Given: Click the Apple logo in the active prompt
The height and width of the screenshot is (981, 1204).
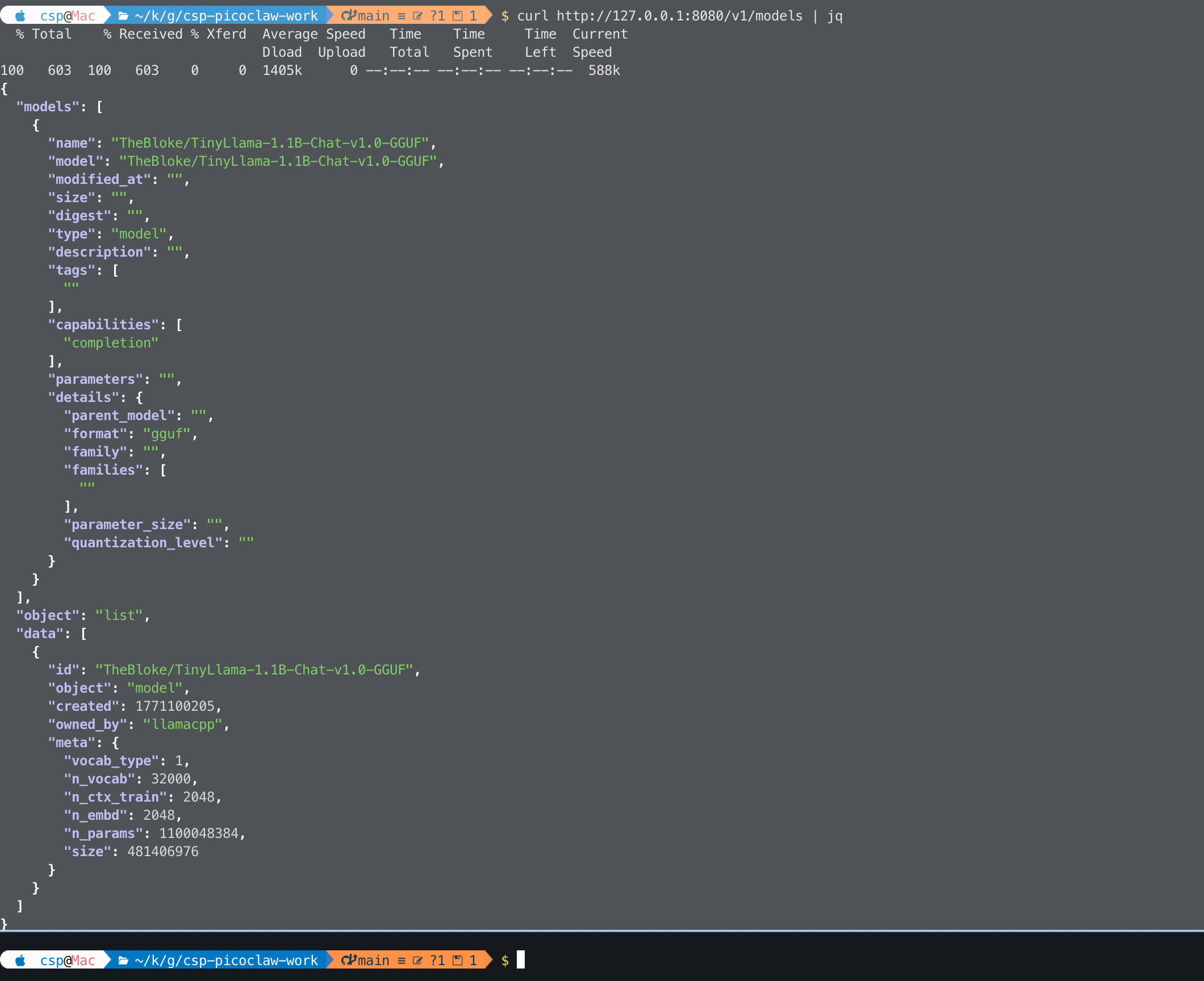Looking at the screenshot, I should tap(20, 960).
